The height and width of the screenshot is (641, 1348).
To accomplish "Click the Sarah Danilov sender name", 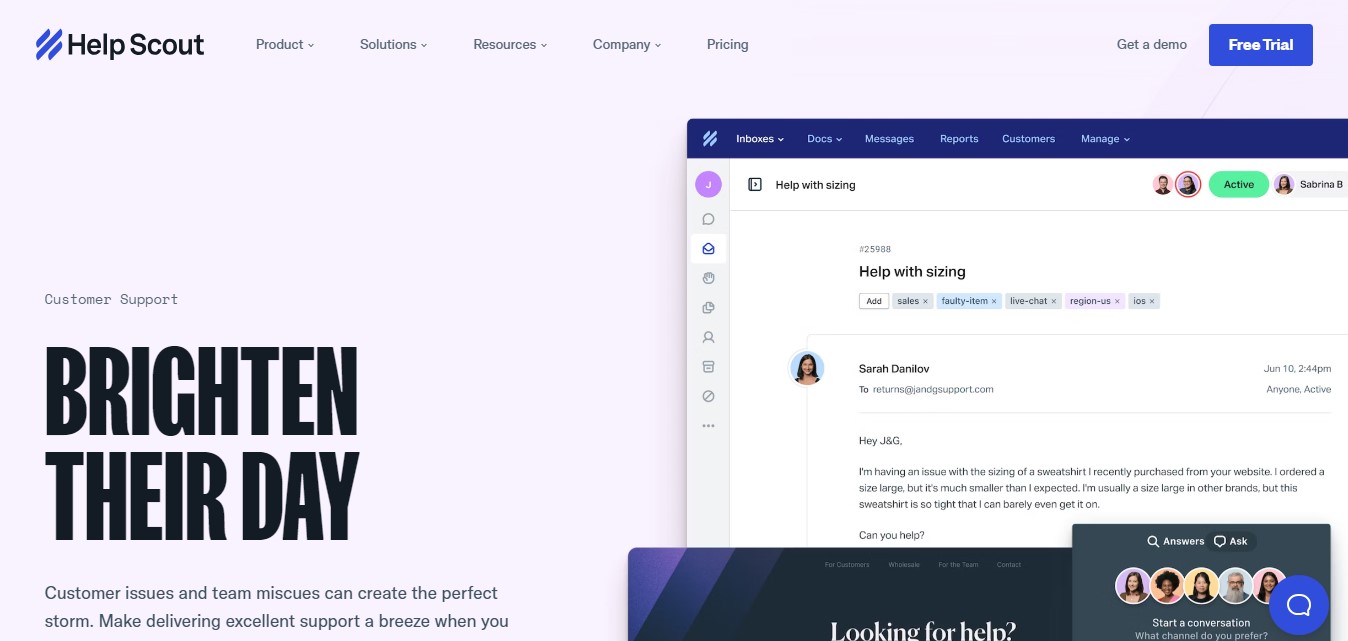I will click(x=894, y=369).
